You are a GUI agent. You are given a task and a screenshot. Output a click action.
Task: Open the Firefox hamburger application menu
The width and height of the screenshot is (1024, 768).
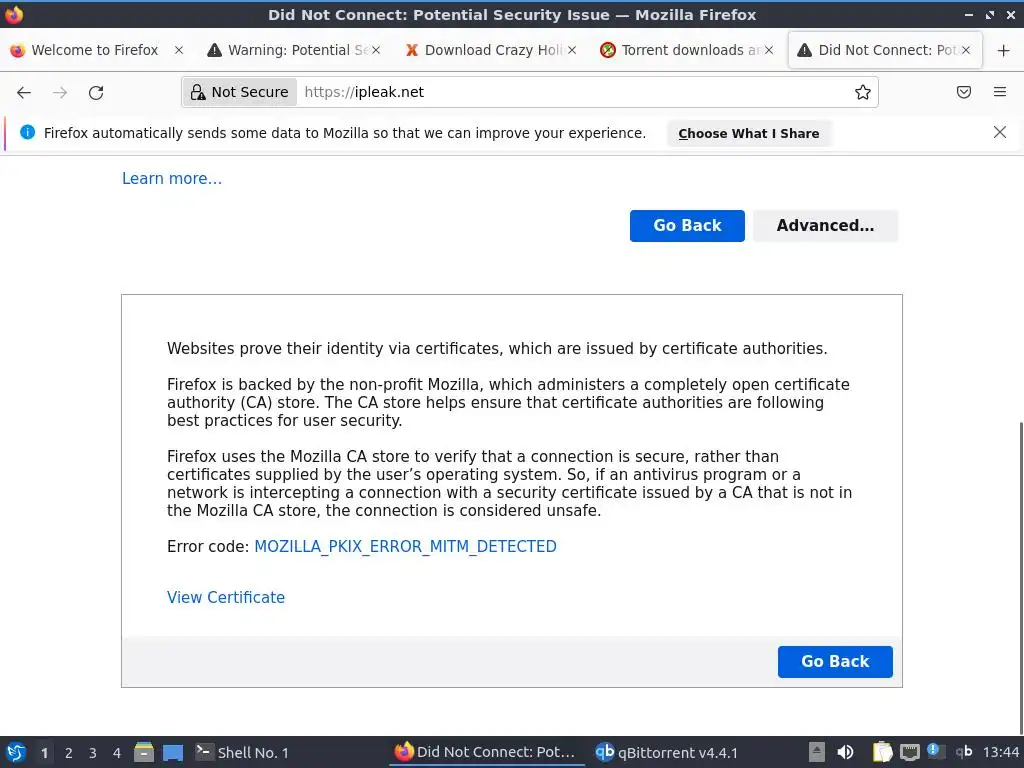click(1000, 92)
